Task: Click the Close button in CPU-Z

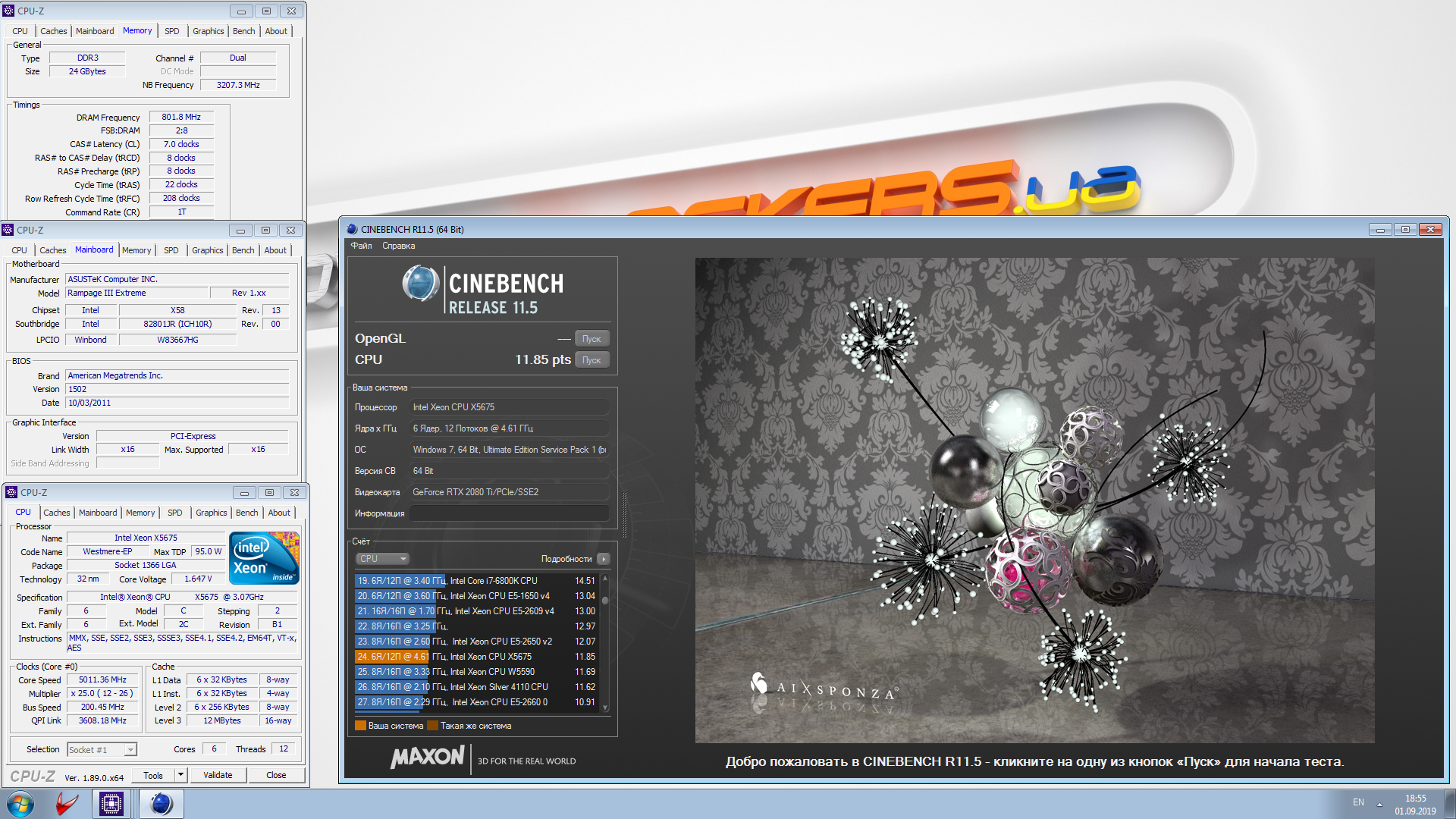Action: [276, 775]
